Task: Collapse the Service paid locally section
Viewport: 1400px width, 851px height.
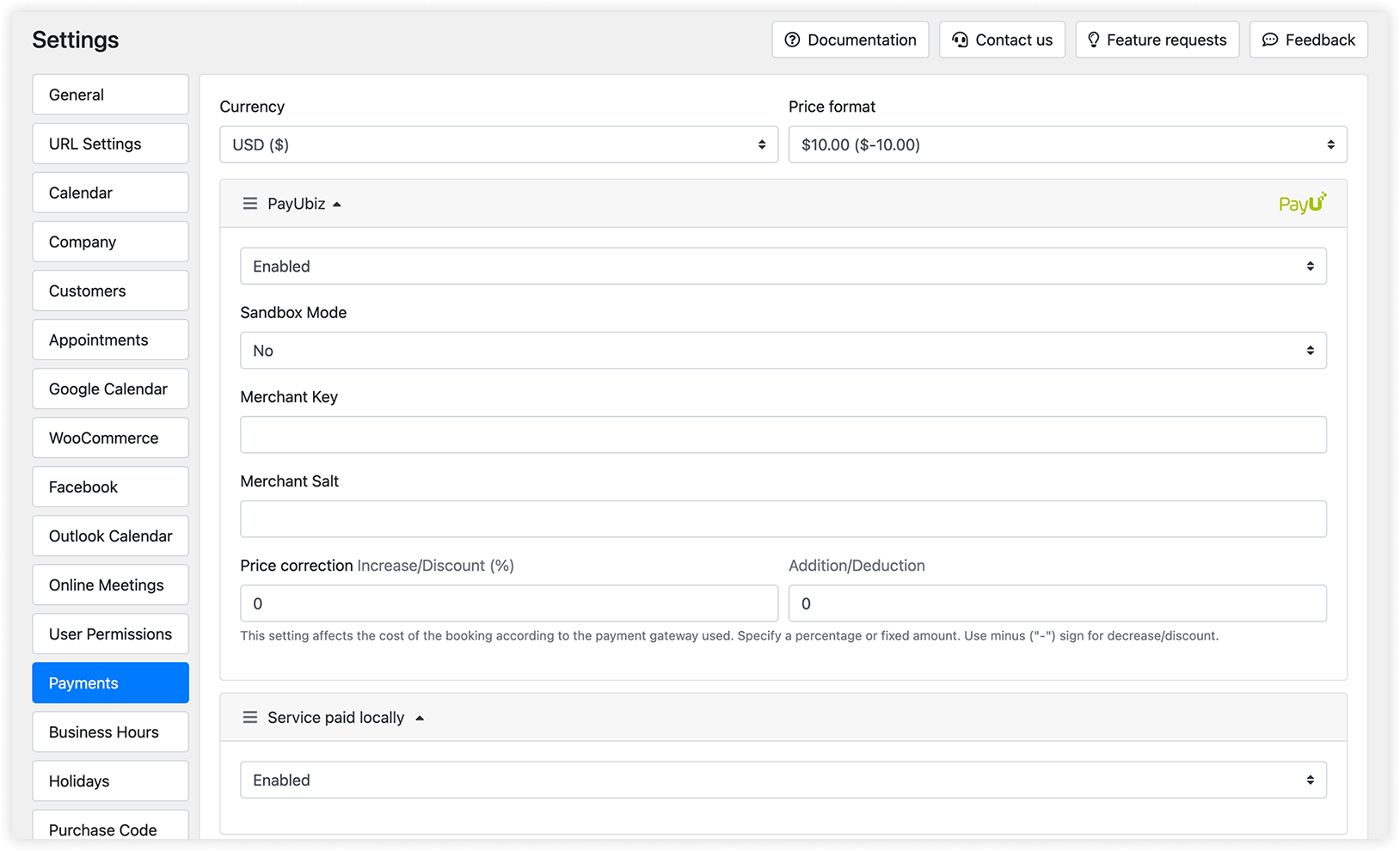Action: point(420,719)
